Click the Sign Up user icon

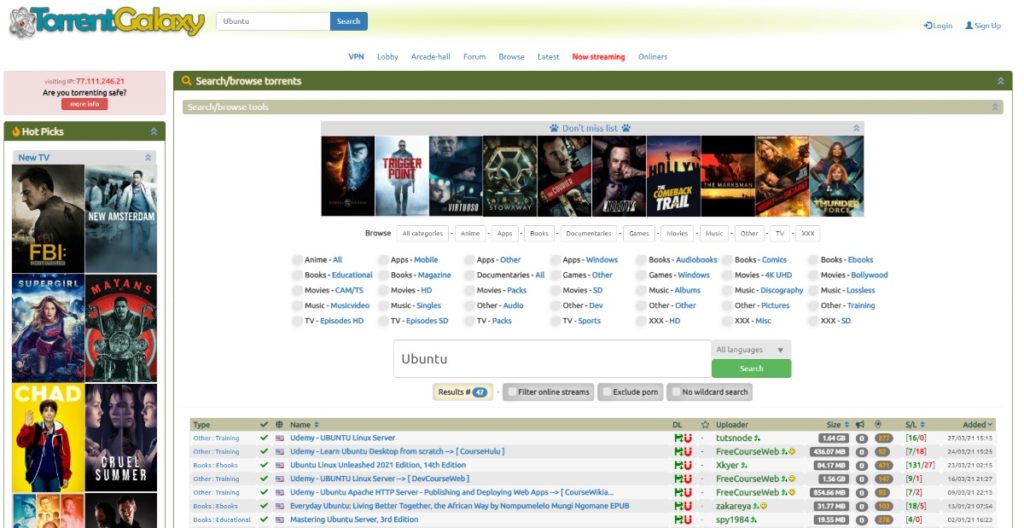[969, 25]
